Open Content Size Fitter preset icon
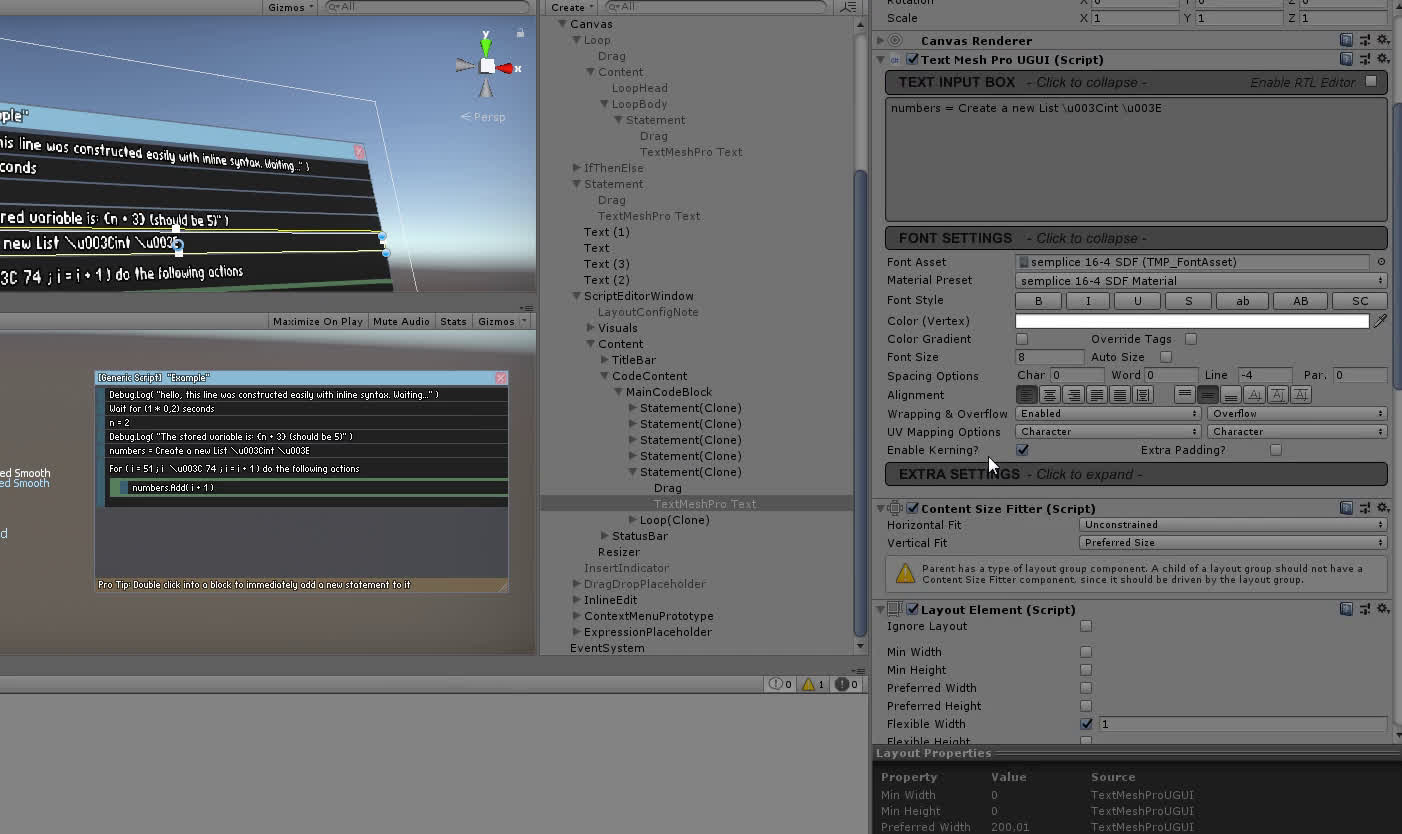The width and height of the screenshot is (1402, 834). click(1365, 509)
